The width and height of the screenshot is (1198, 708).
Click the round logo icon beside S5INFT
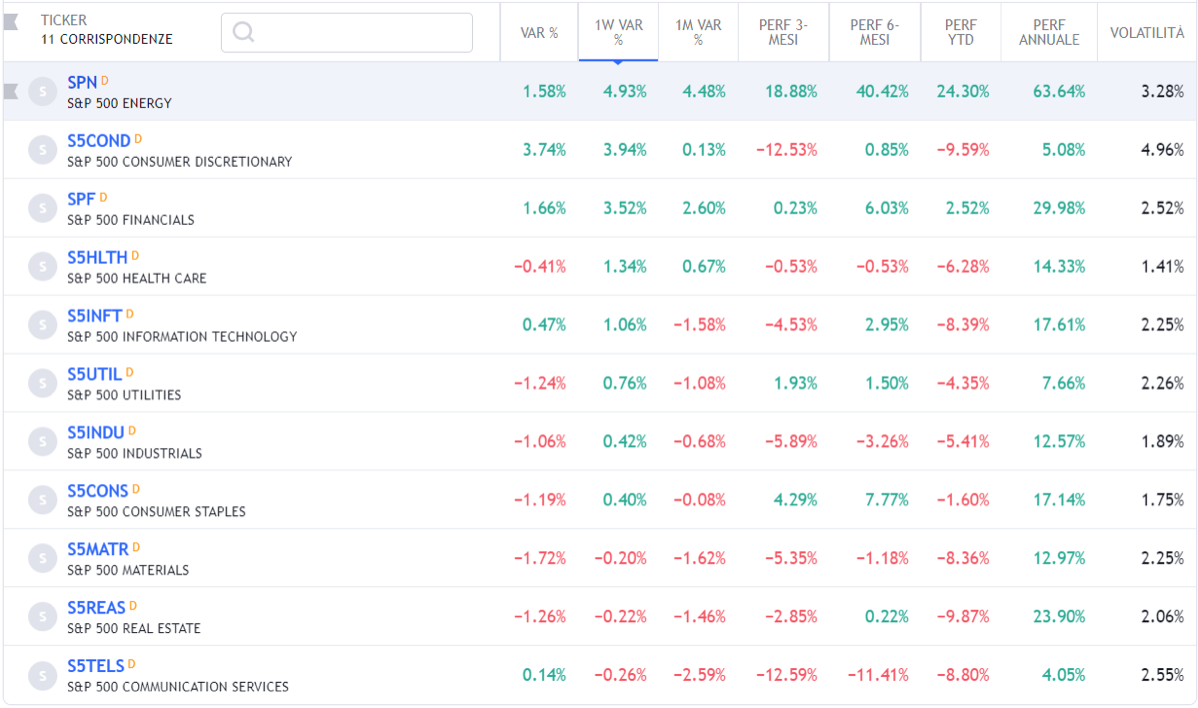point(42,325)
